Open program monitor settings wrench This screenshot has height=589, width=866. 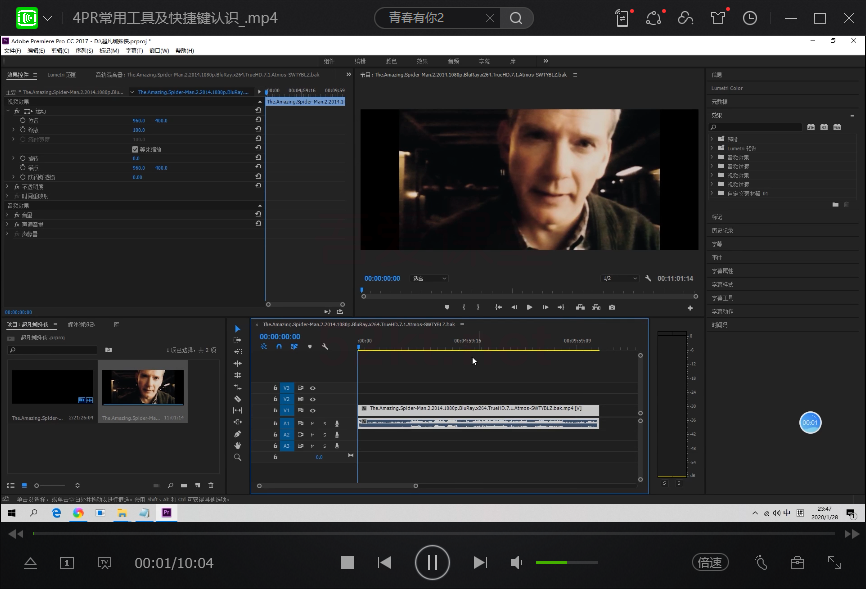(648, 278)
